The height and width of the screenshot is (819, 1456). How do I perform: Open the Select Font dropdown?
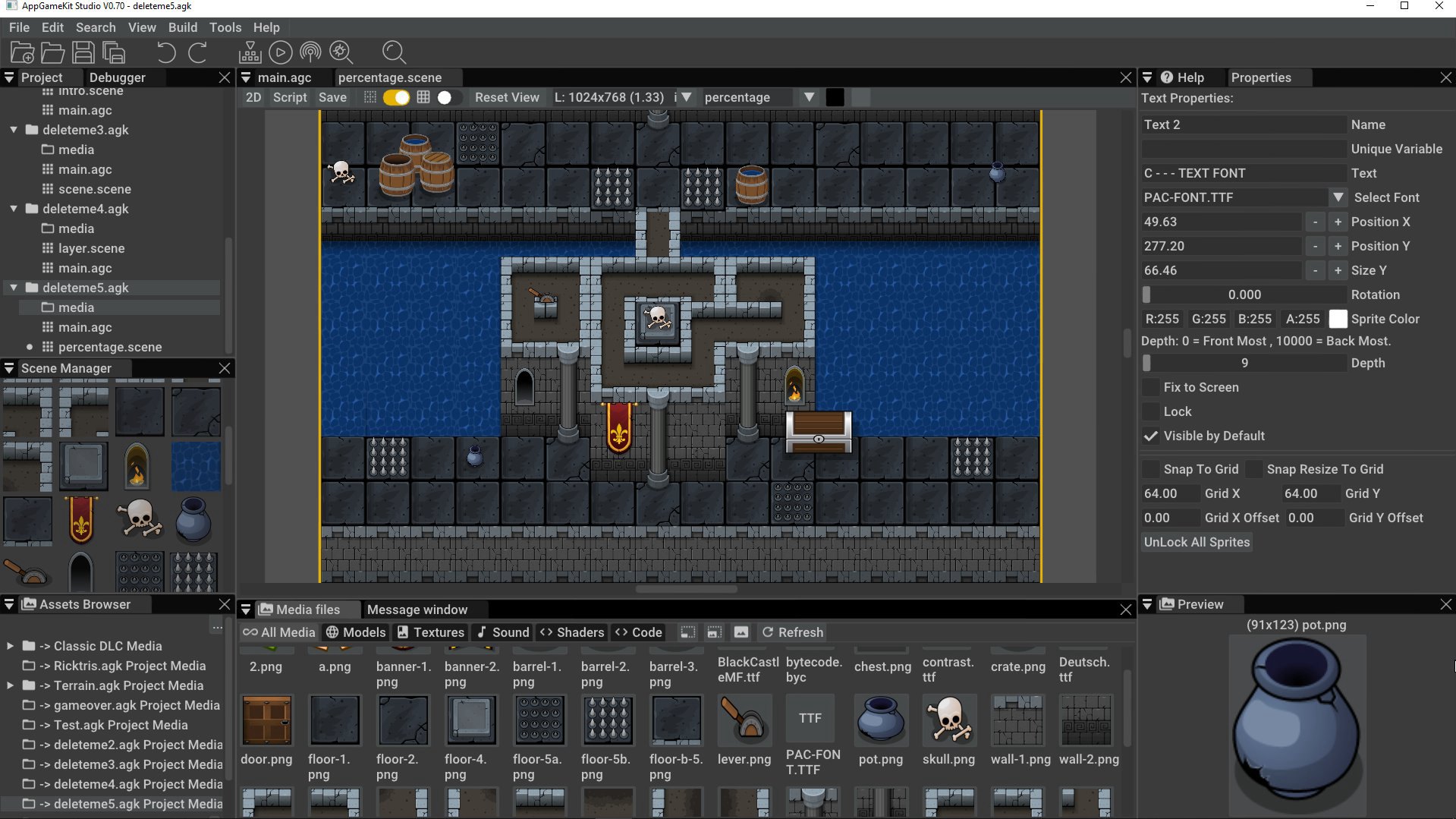[x=1339, y=197]
